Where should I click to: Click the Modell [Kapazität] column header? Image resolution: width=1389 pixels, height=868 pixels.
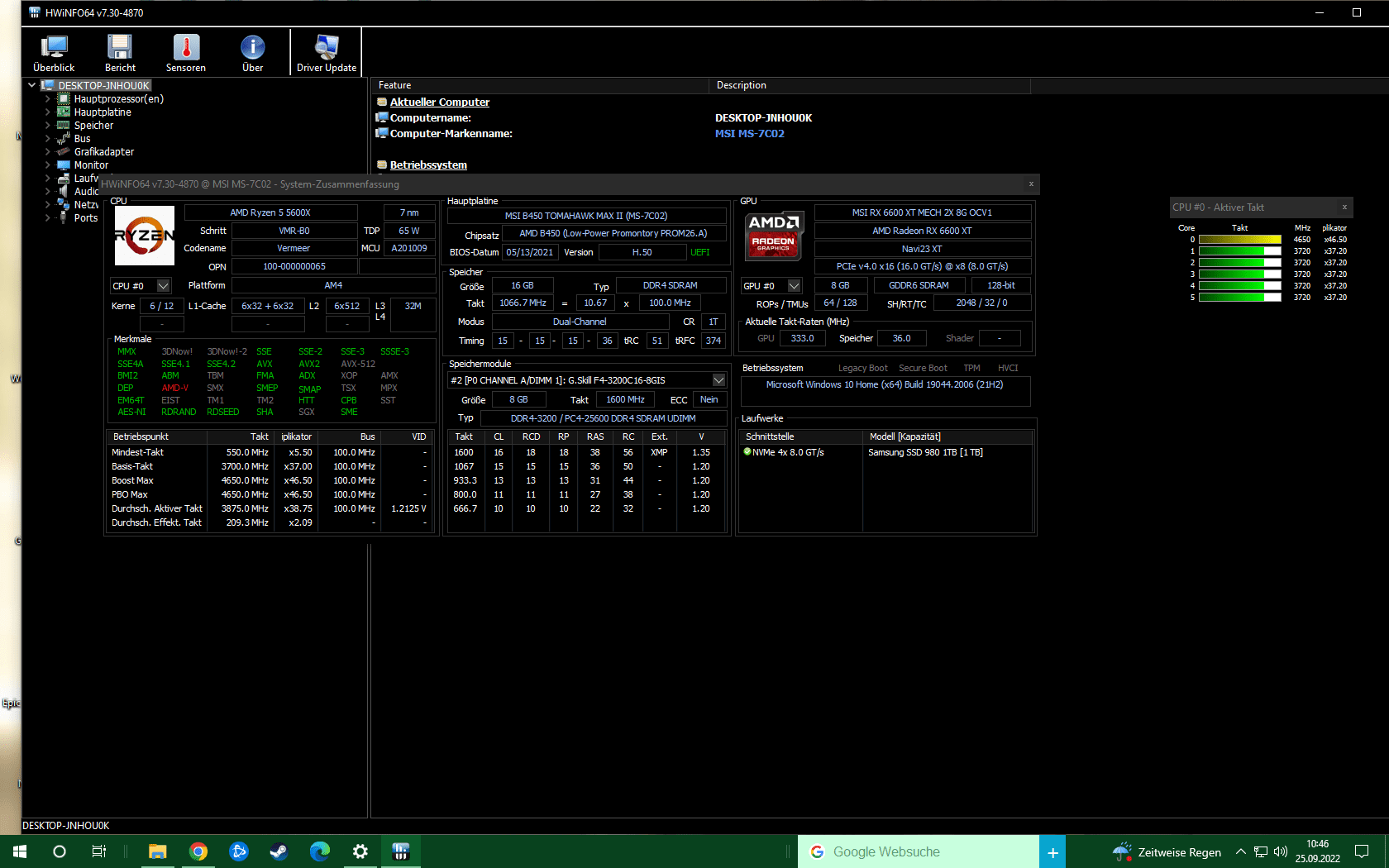coord(947,436)
